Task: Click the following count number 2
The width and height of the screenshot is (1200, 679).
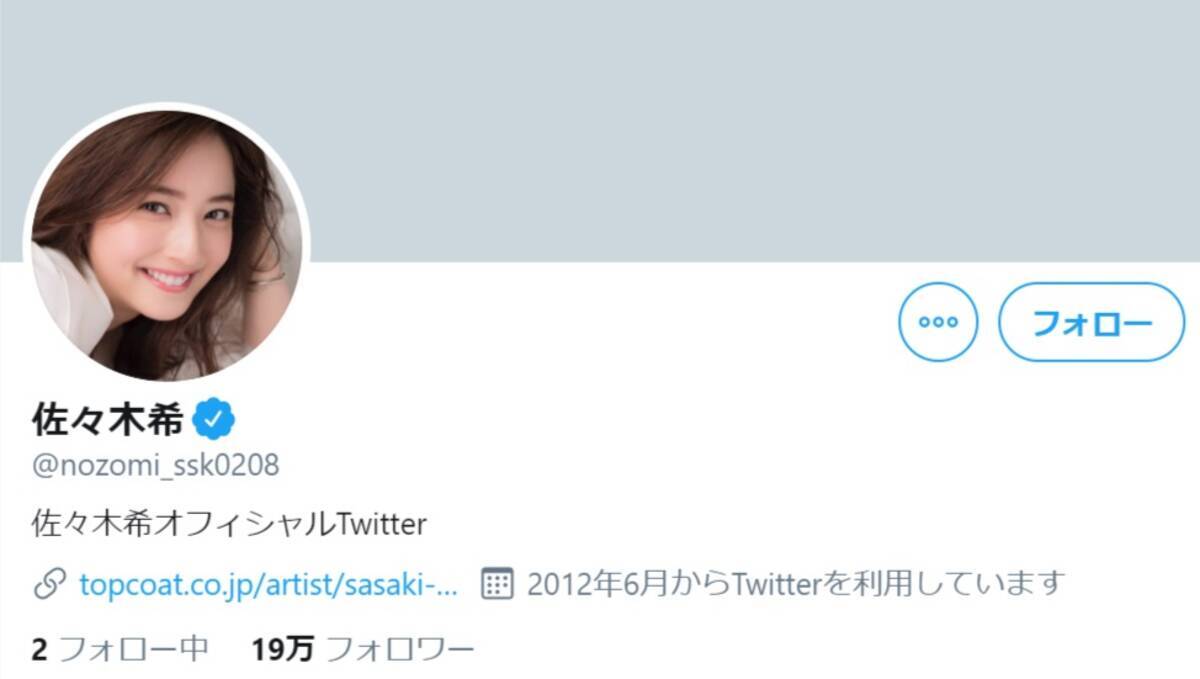Action: [40, 650]
